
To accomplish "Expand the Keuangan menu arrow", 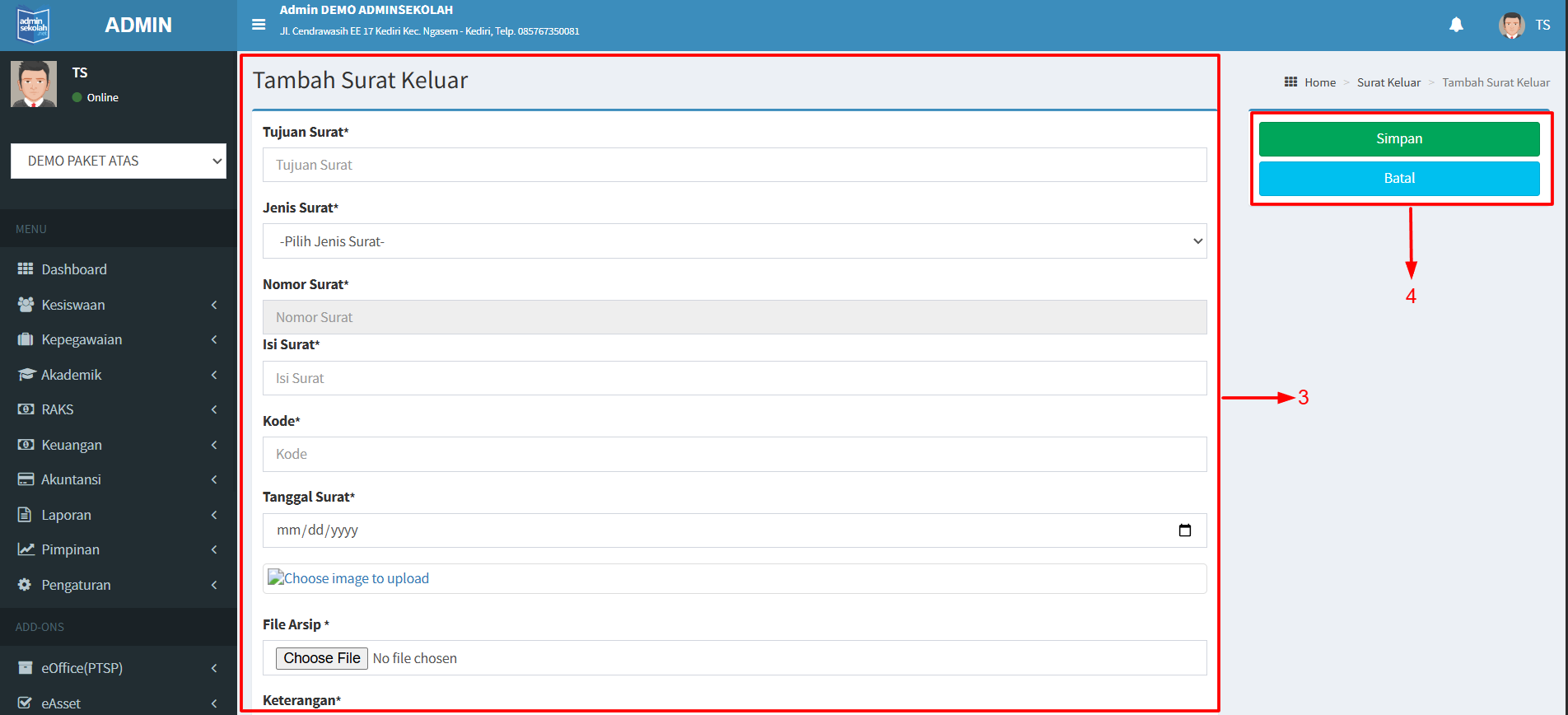I will click(214, 445).
